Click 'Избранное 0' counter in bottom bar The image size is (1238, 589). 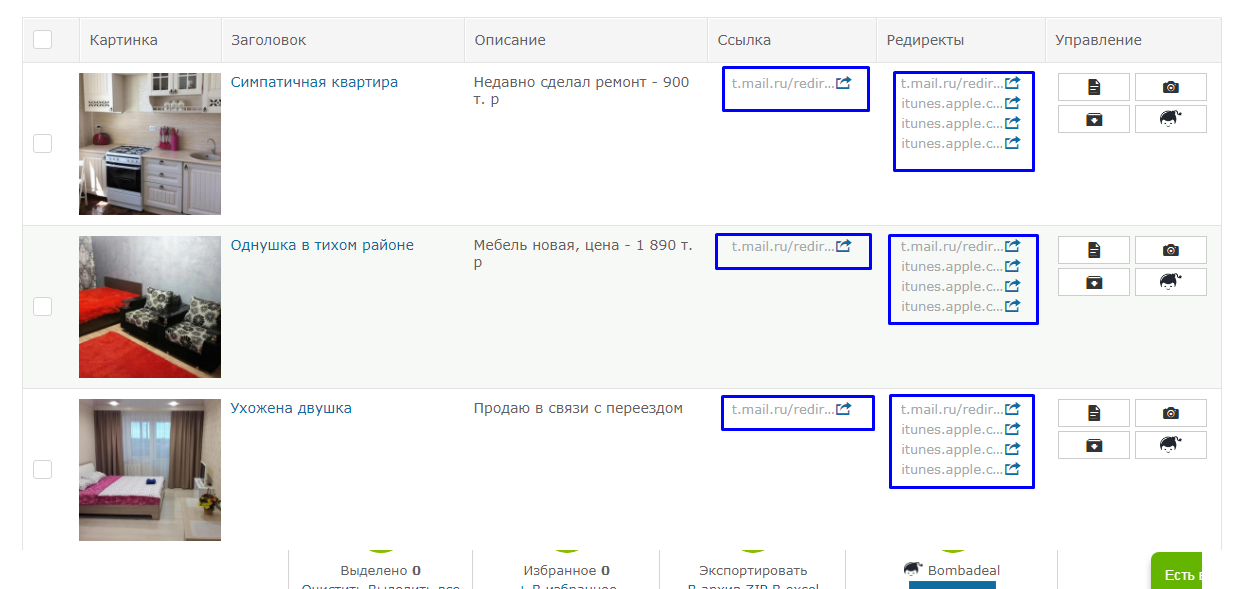[x=566, y=571]
